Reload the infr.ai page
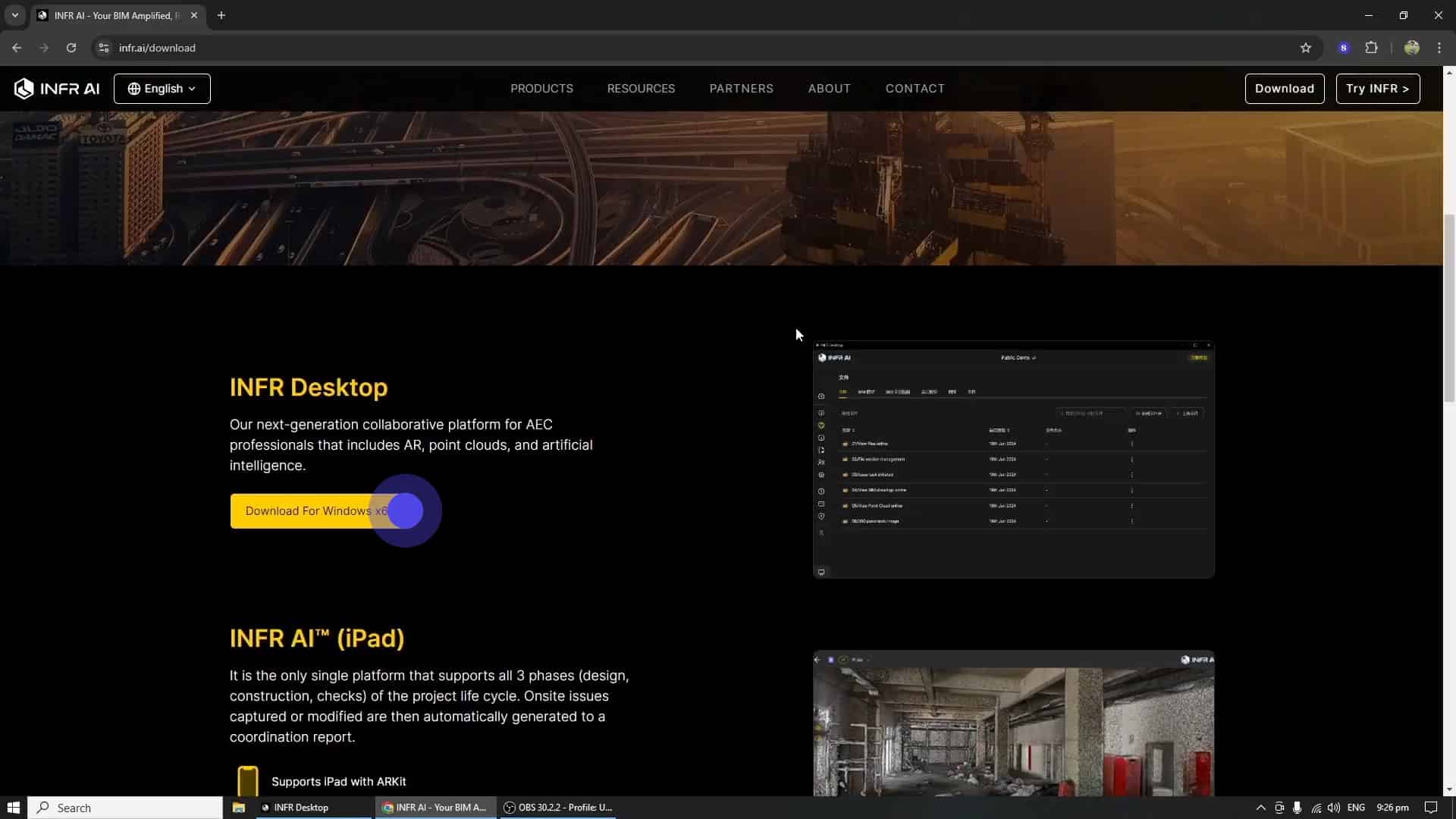This screenshot has width=1456, height=819. coord(71,48)
